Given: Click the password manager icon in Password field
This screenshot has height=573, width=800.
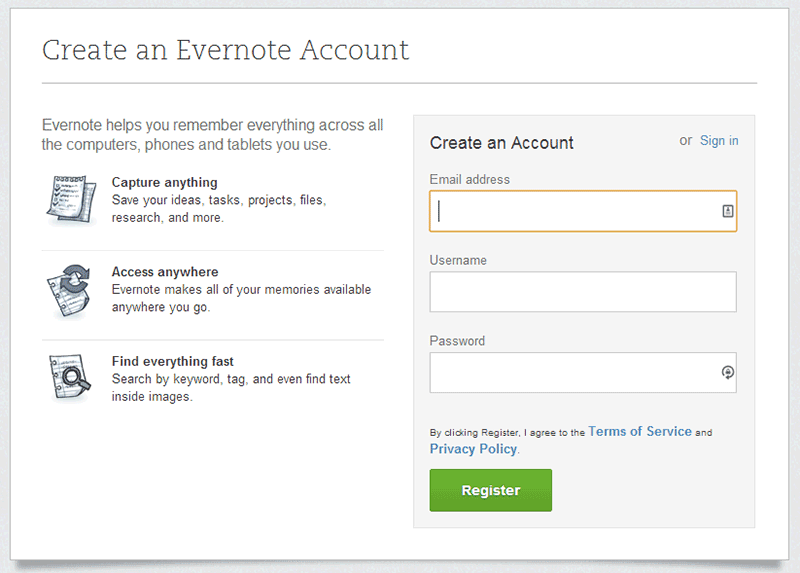Looking at the screenshot, I should coord(728,372).
